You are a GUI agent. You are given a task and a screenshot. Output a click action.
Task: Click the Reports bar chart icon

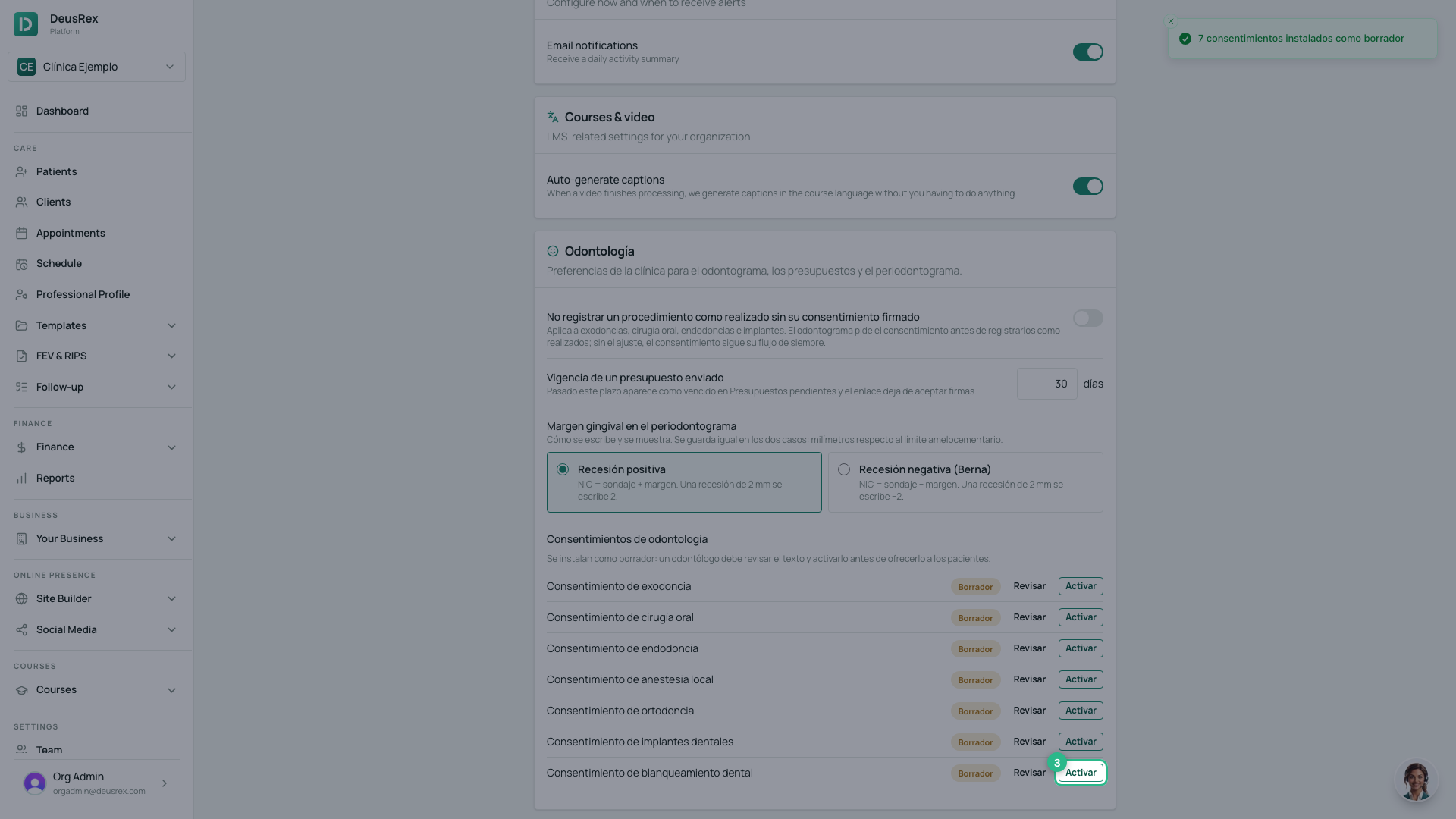pos(21,479)
